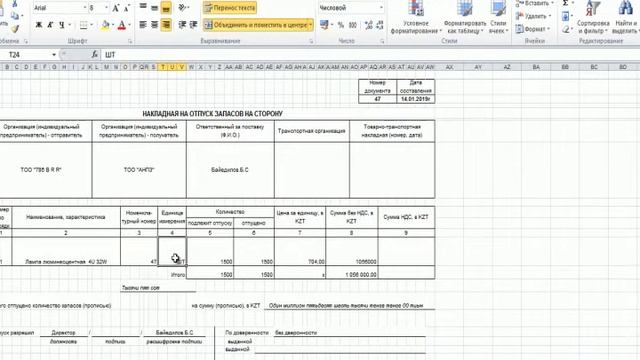Click the decrease indent icon
The image size is (640, 360).
(182, 25)
